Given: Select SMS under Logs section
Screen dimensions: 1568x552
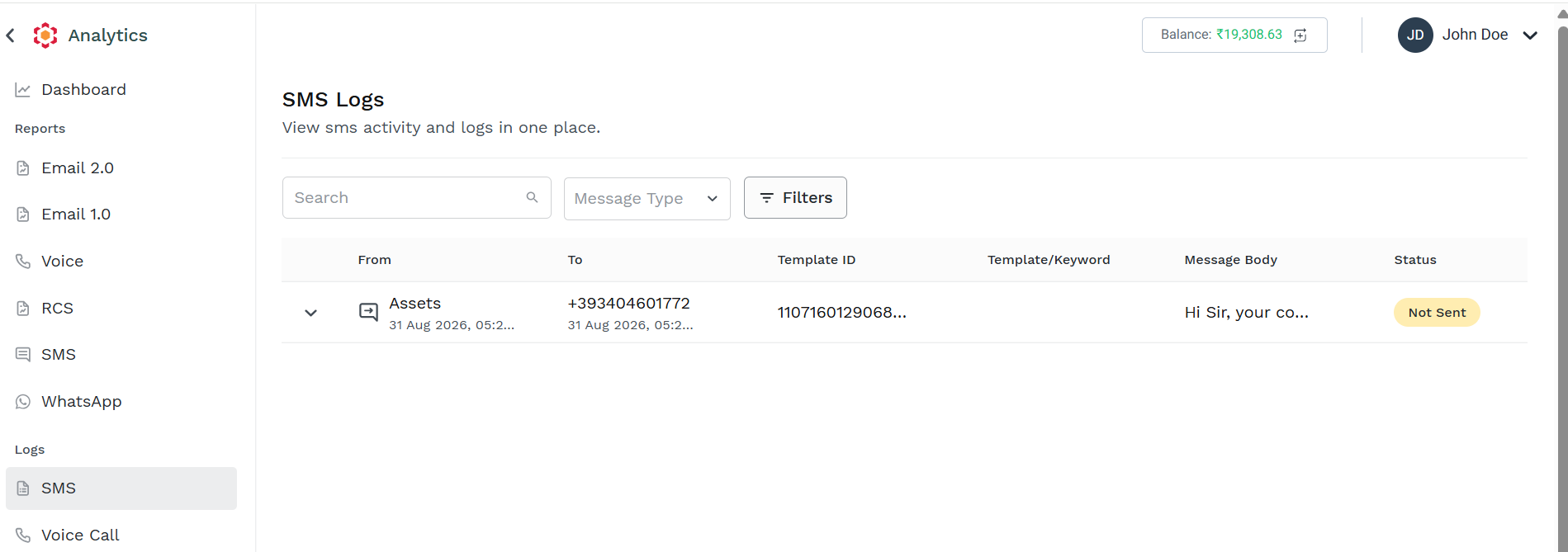Looking at the screenshot, I should click(x=121, y=488).
